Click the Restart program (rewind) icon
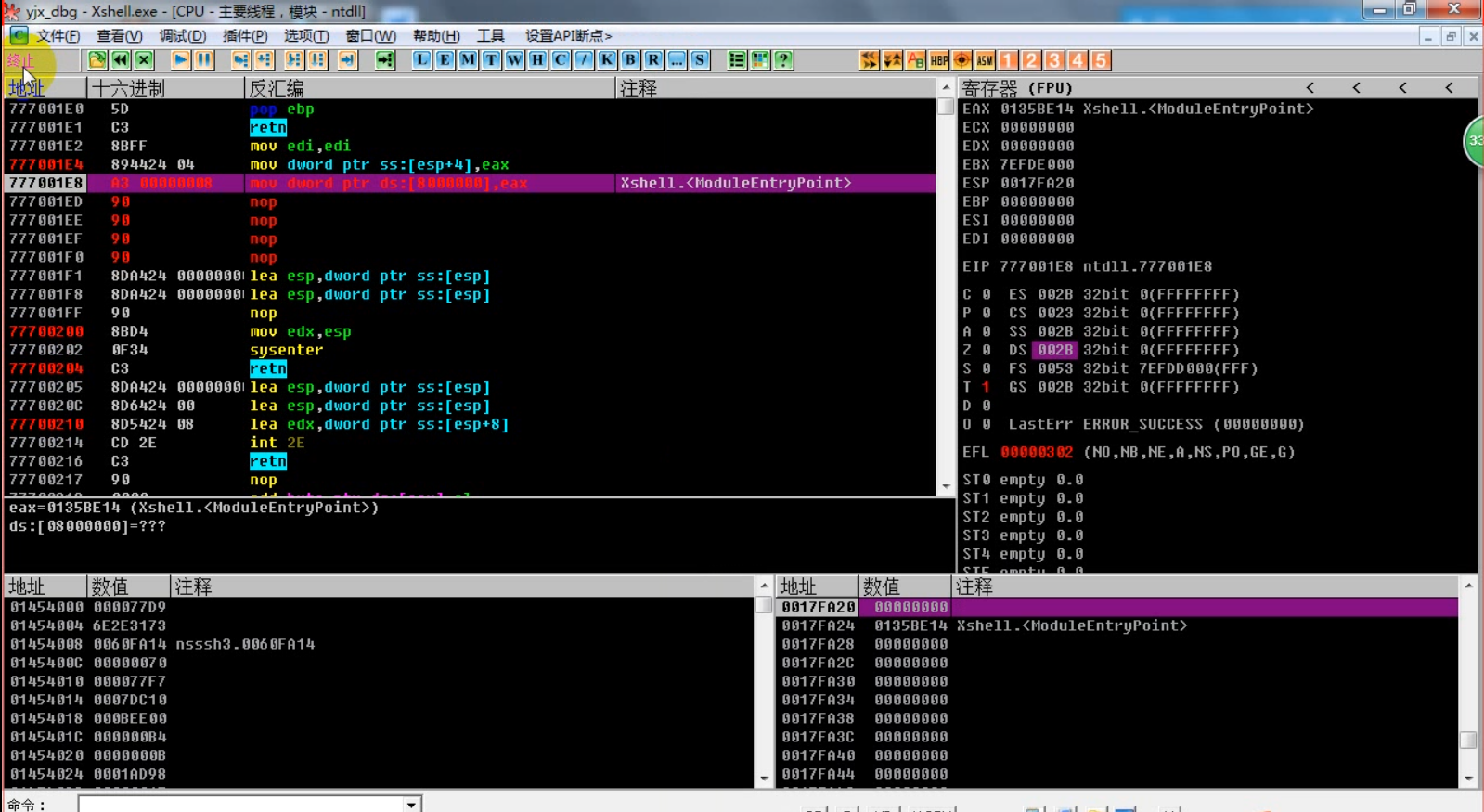The height and width of the screenshot is (812, 1484). tap(121, 60)
